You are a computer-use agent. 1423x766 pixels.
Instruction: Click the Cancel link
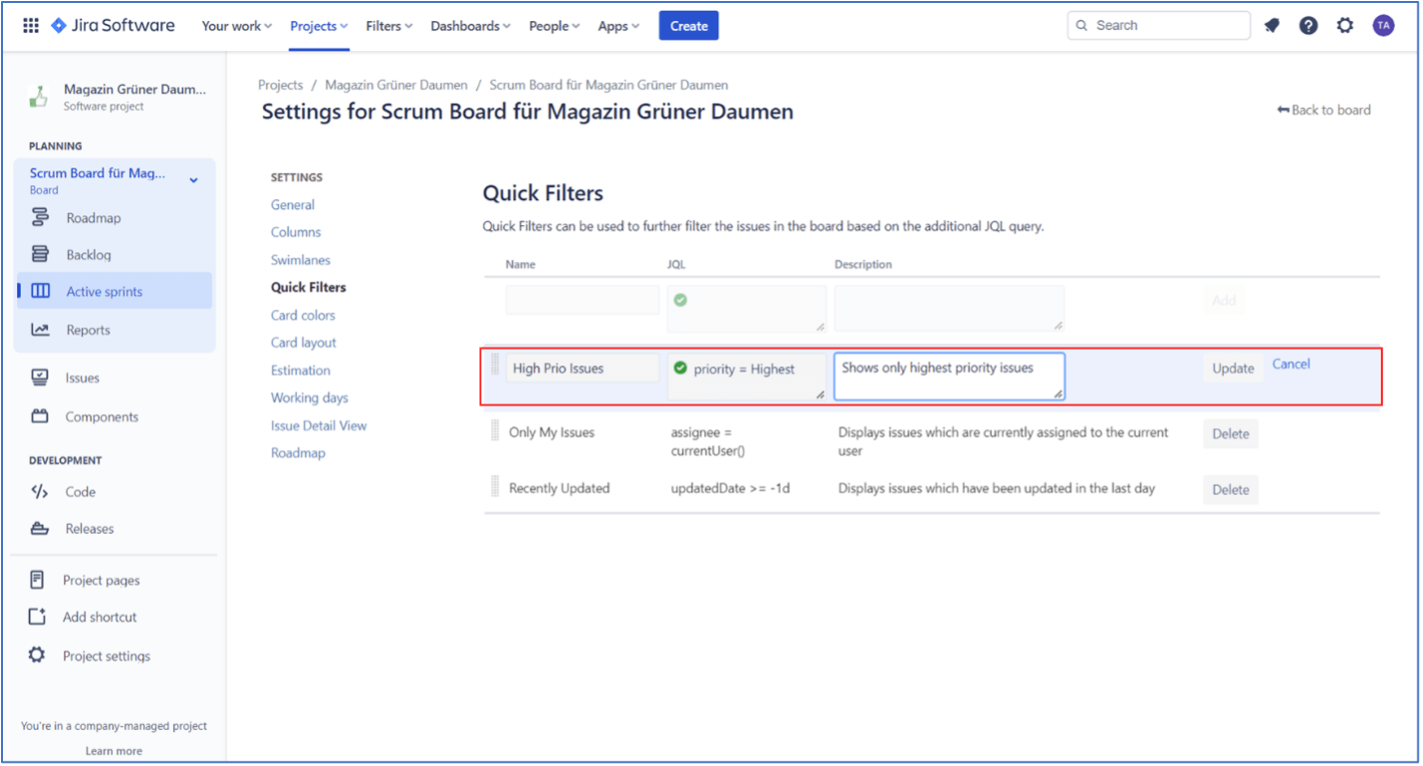tap(1290, 364)
